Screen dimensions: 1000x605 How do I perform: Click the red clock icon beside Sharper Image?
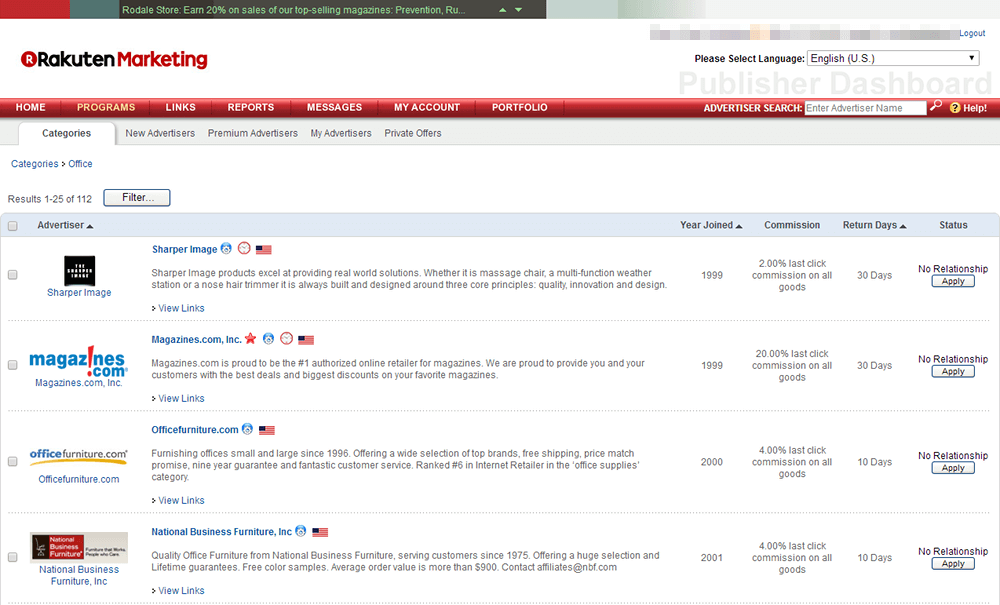coord(244,248)
